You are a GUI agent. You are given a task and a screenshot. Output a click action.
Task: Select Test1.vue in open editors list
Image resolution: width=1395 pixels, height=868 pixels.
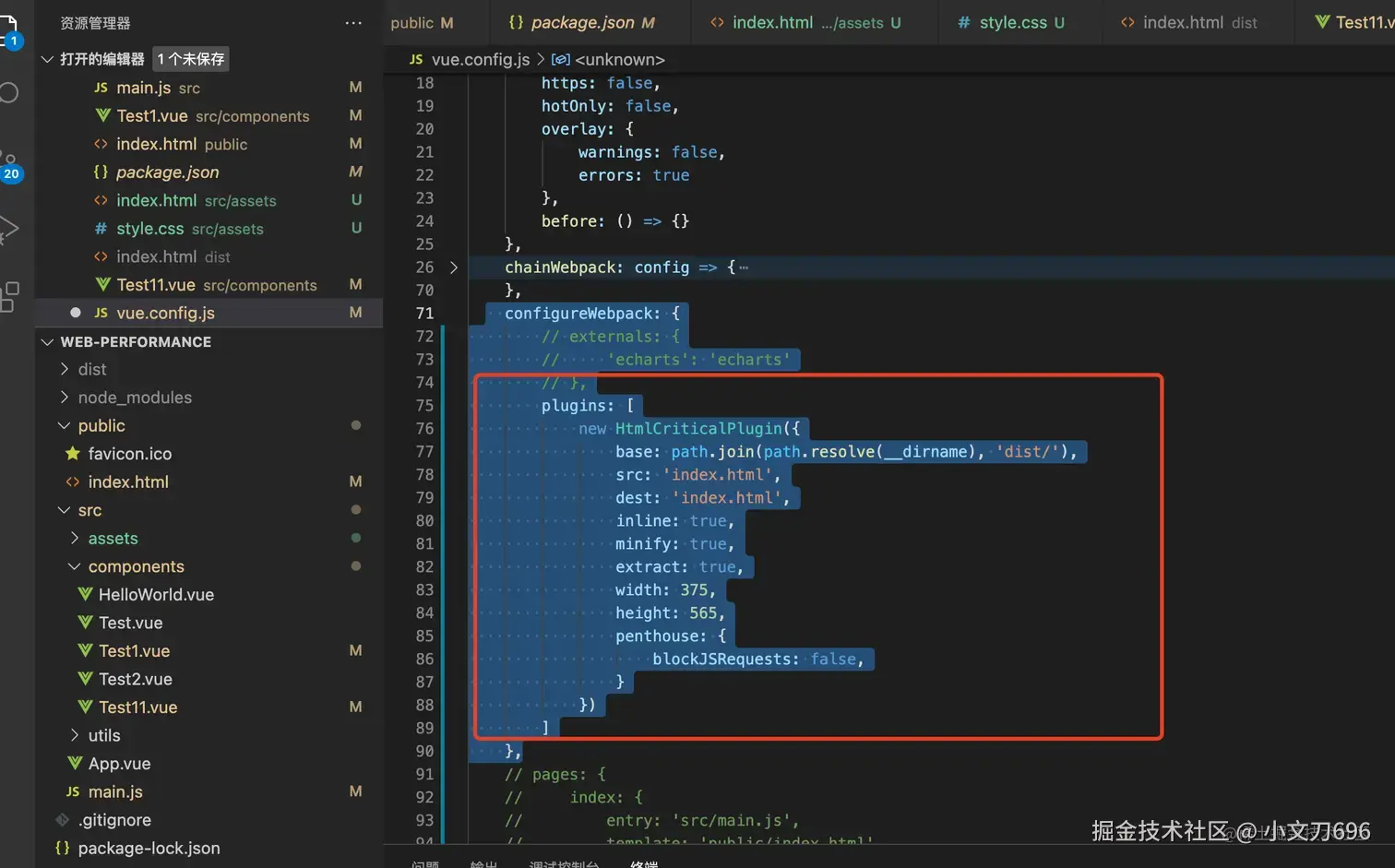click(x=152, y=115)
